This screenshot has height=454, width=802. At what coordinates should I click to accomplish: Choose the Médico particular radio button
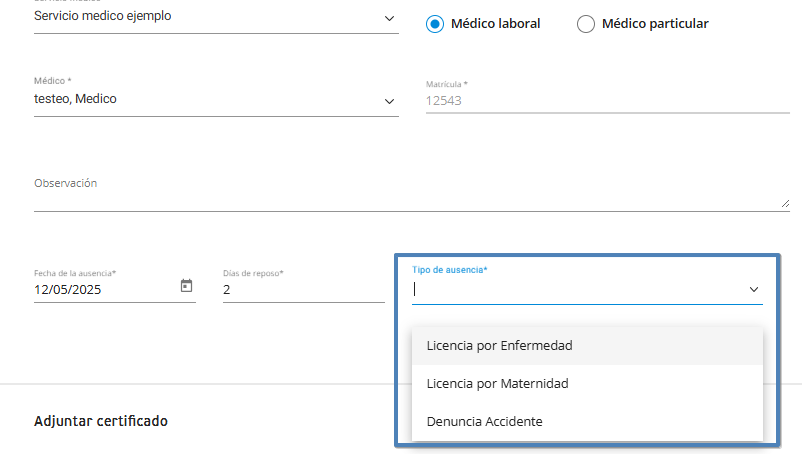point(586,23)
